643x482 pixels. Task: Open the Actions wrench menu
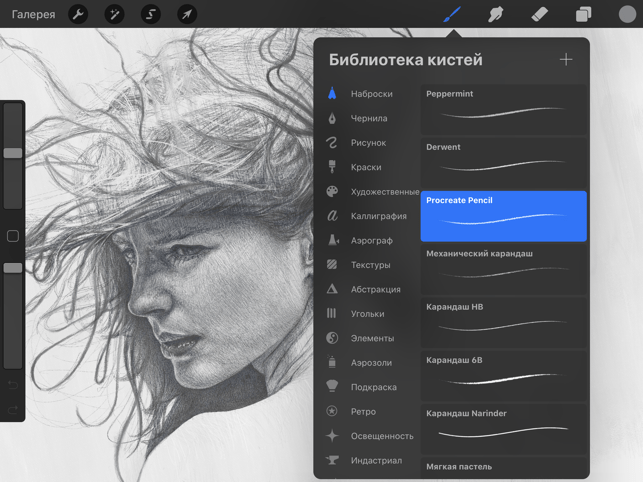coord(78,14)
